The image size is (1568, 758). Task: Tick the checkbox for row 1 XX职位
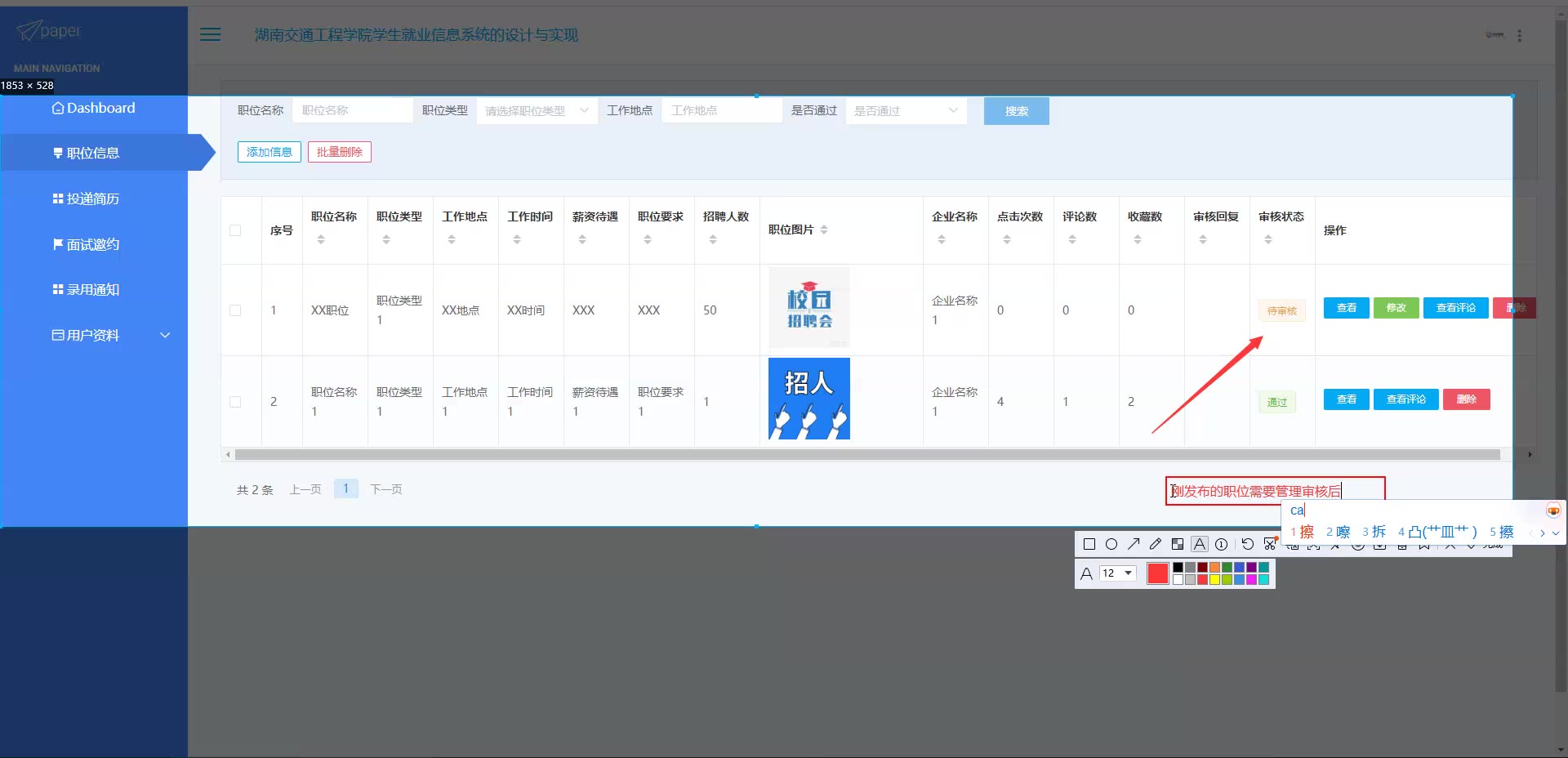tap(235, 310)
